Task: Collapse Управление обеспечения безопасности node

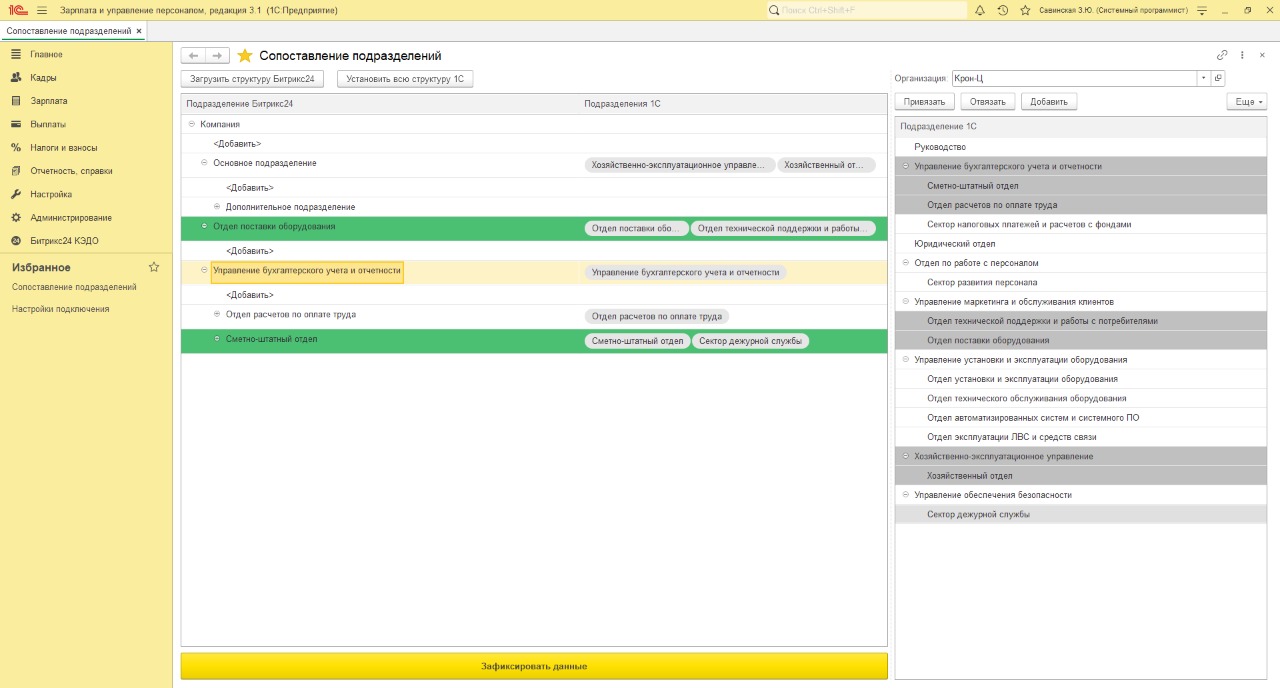Action: pos(905,495)
